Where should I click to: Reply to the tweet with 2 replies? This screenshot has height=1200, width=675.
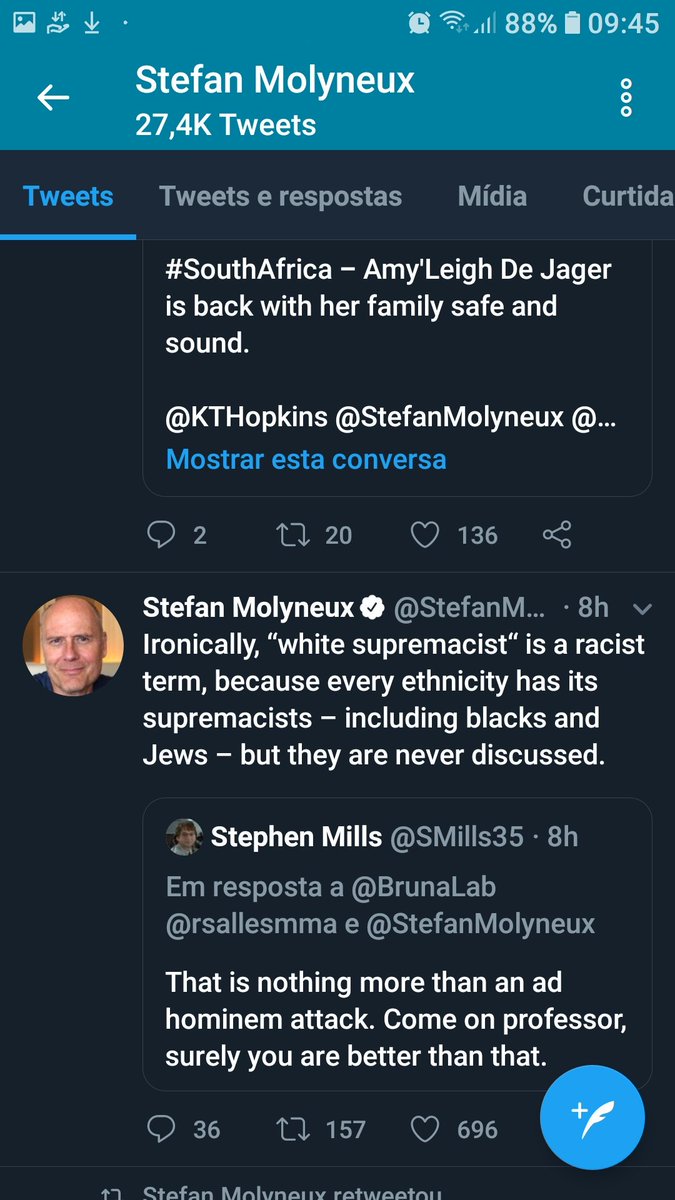[x=161, y=535]
